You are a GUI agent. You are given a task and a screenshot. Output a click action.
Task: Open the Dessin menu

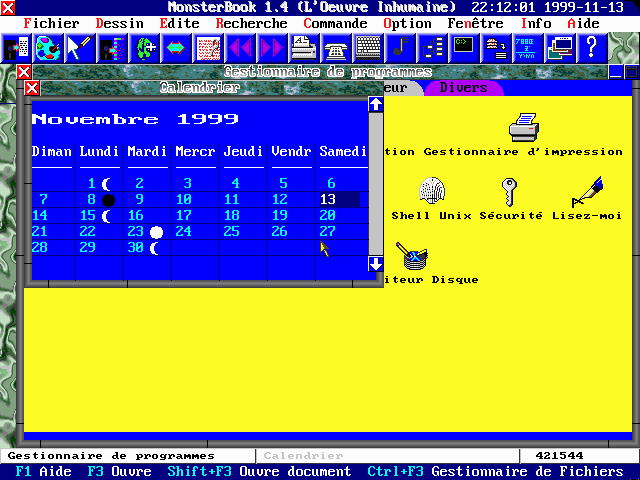[x=120, y=23]
